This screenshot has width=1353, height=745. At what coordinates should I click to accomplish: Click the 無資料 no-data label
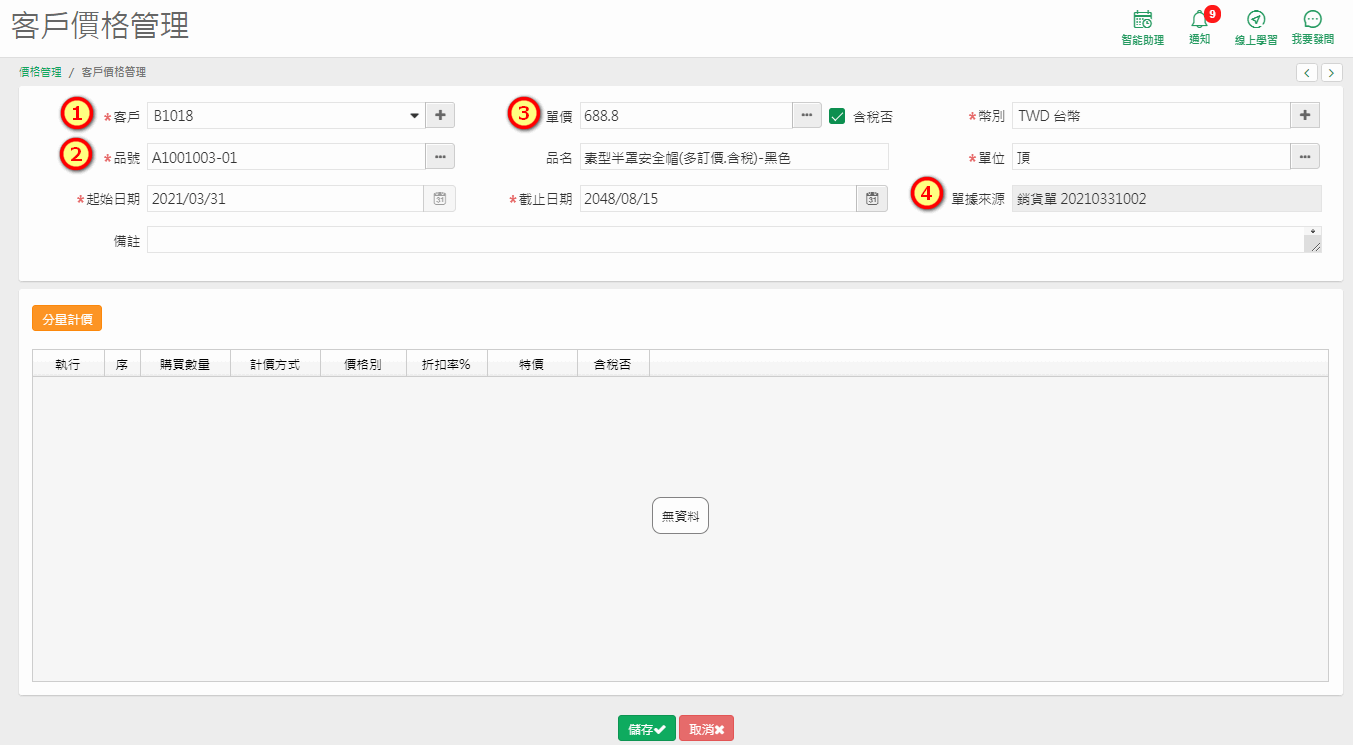(680, 516)
